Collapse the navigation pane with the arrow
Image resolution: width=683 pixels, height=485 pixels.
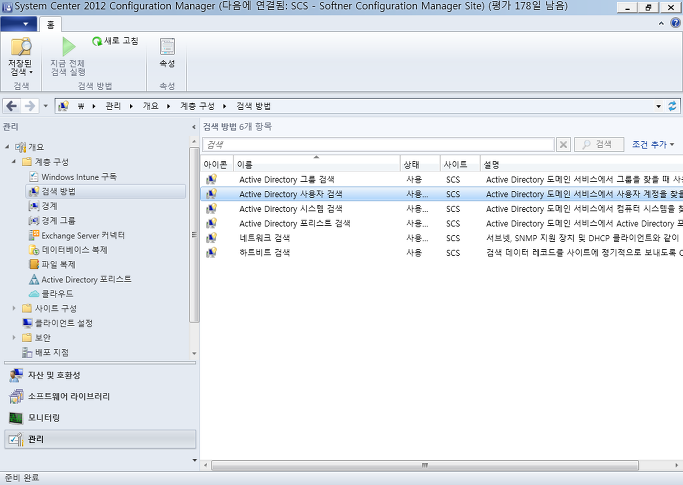pyautogui.click(x=193, y=127)
